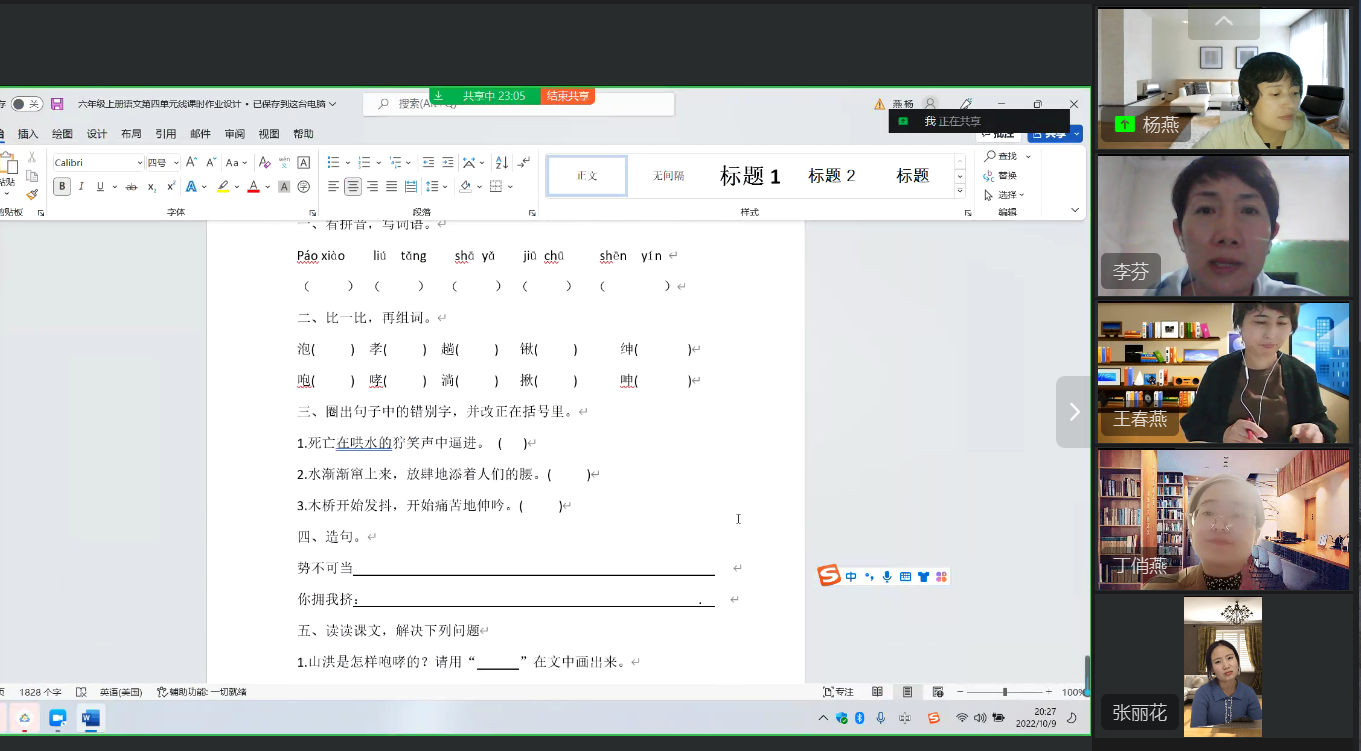Sort text A-Z icon
The width and height of the screenshot is (1361, 751).
tap(502, 162)
